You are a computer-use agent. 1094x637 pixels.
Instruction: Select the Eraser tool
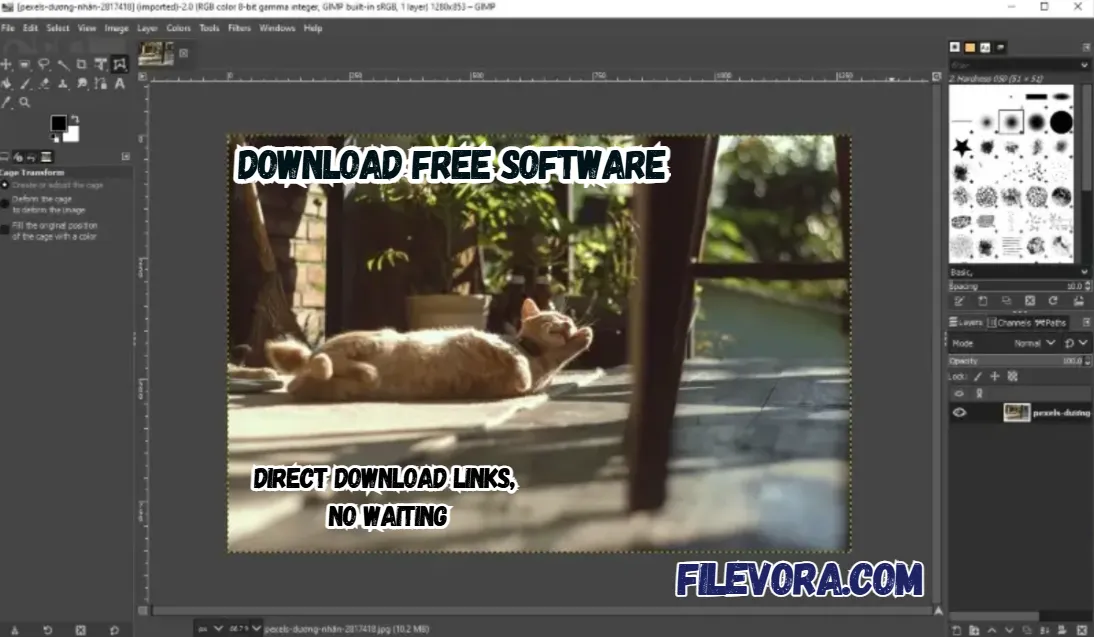pyautogui.click(x=46, y=84)
